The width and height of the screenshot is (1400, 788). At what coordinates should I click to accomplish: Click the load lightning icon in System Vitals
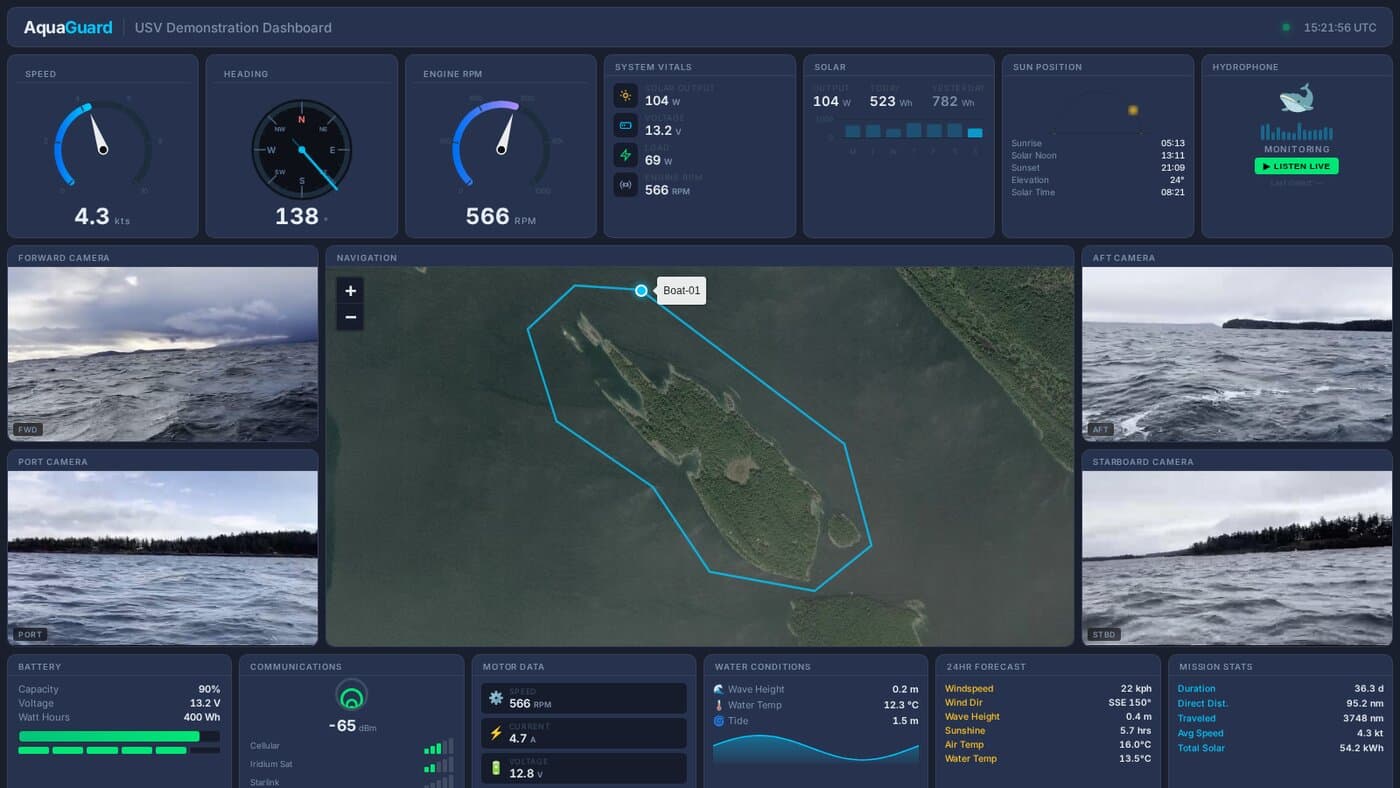click(x=626, y=155)
